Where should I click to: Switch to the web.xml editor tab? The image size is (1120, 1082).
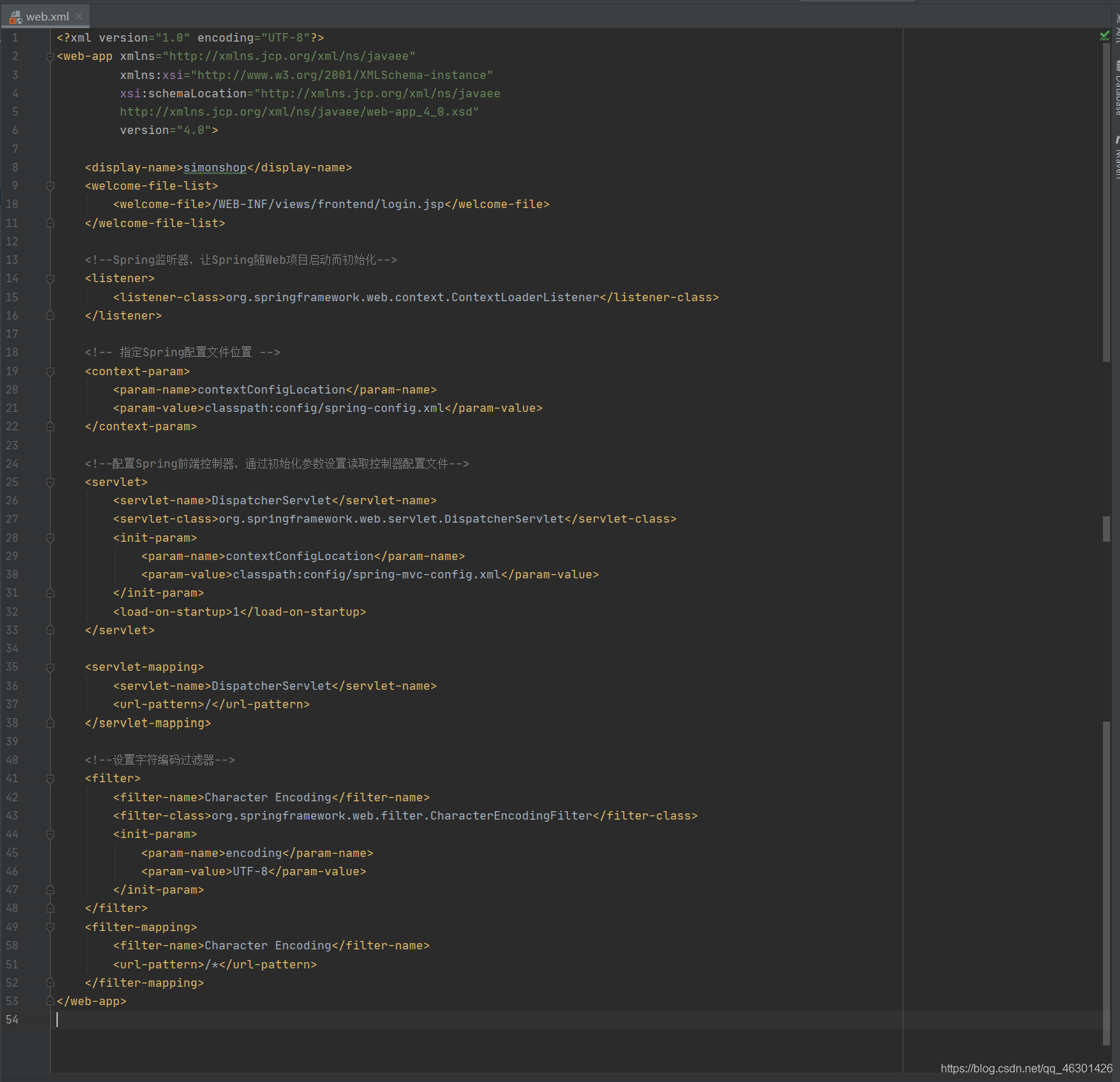pyautogui.click(x=45, y=16)
